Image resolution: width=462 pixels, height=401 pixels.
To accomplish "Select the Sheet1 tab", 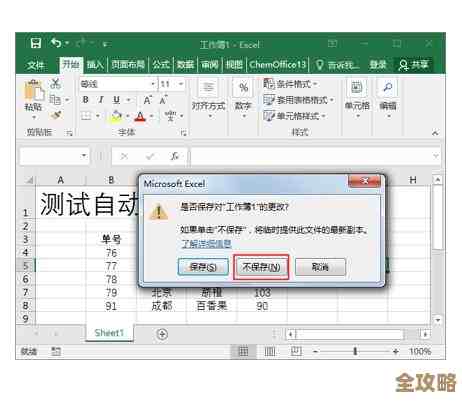I will [109, 333].
